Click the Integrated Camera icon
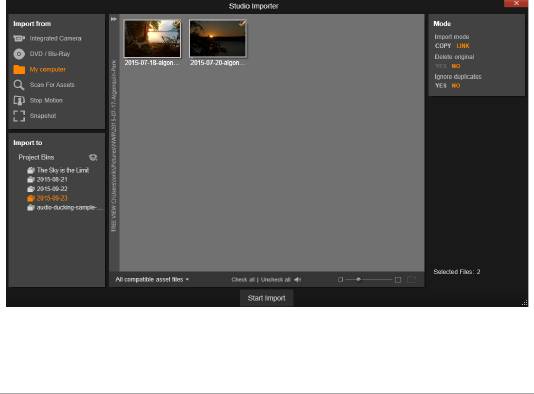Image resolution: width=534 pixels, height=394 pixels. (19, 38)
